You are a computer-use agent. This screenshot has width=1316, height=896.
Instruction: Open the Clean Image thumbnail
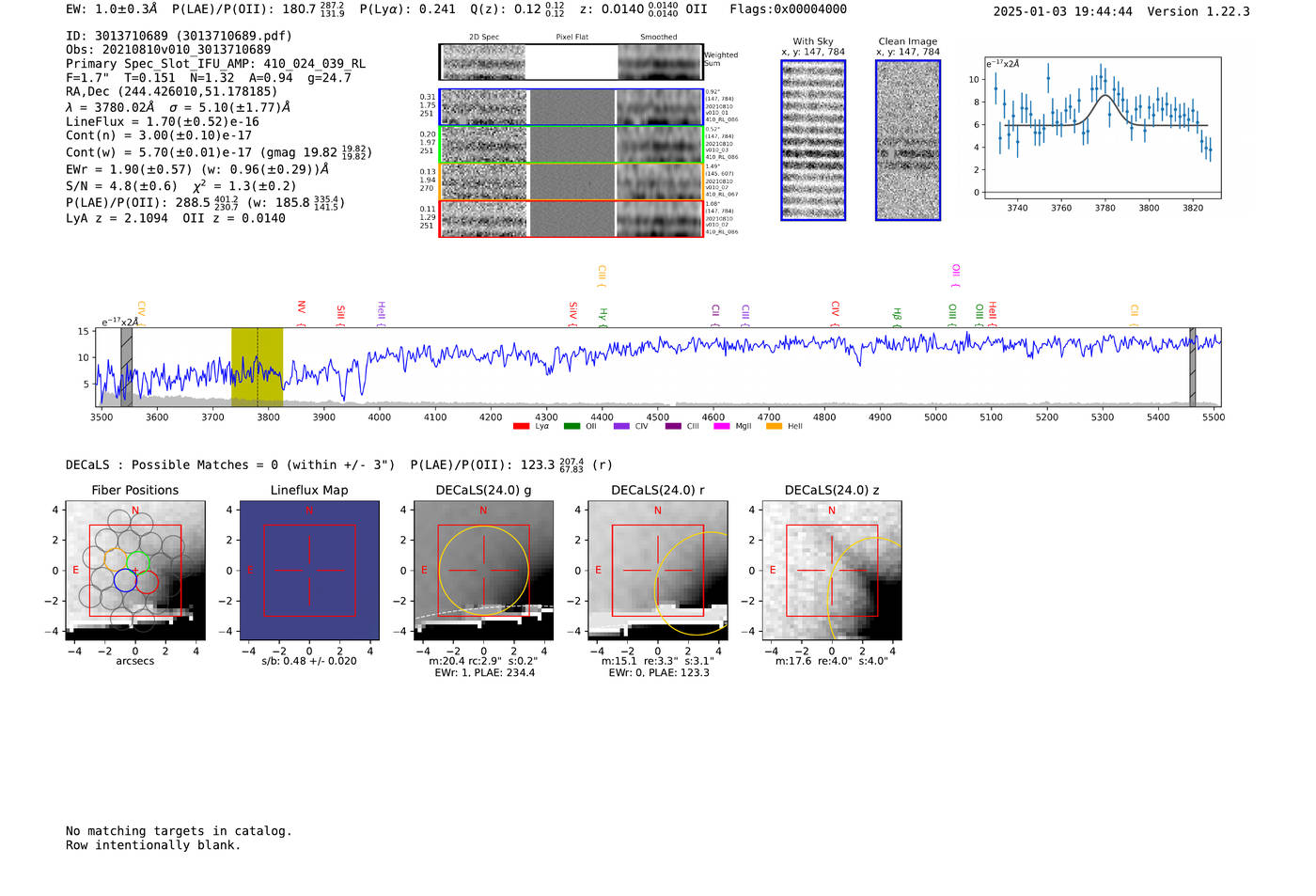[907, 140]
